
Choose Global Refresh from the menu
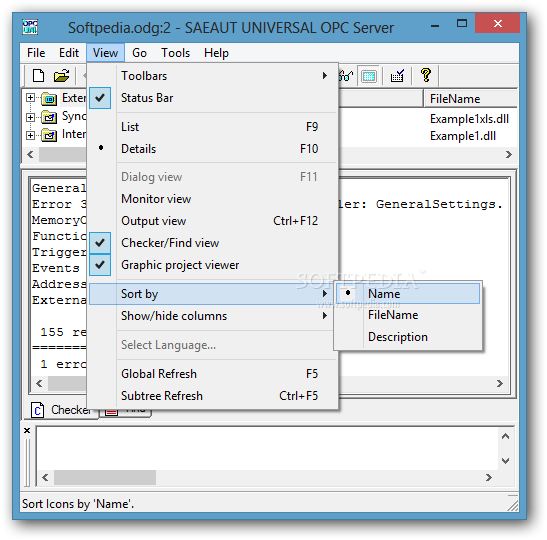point(212,374)
